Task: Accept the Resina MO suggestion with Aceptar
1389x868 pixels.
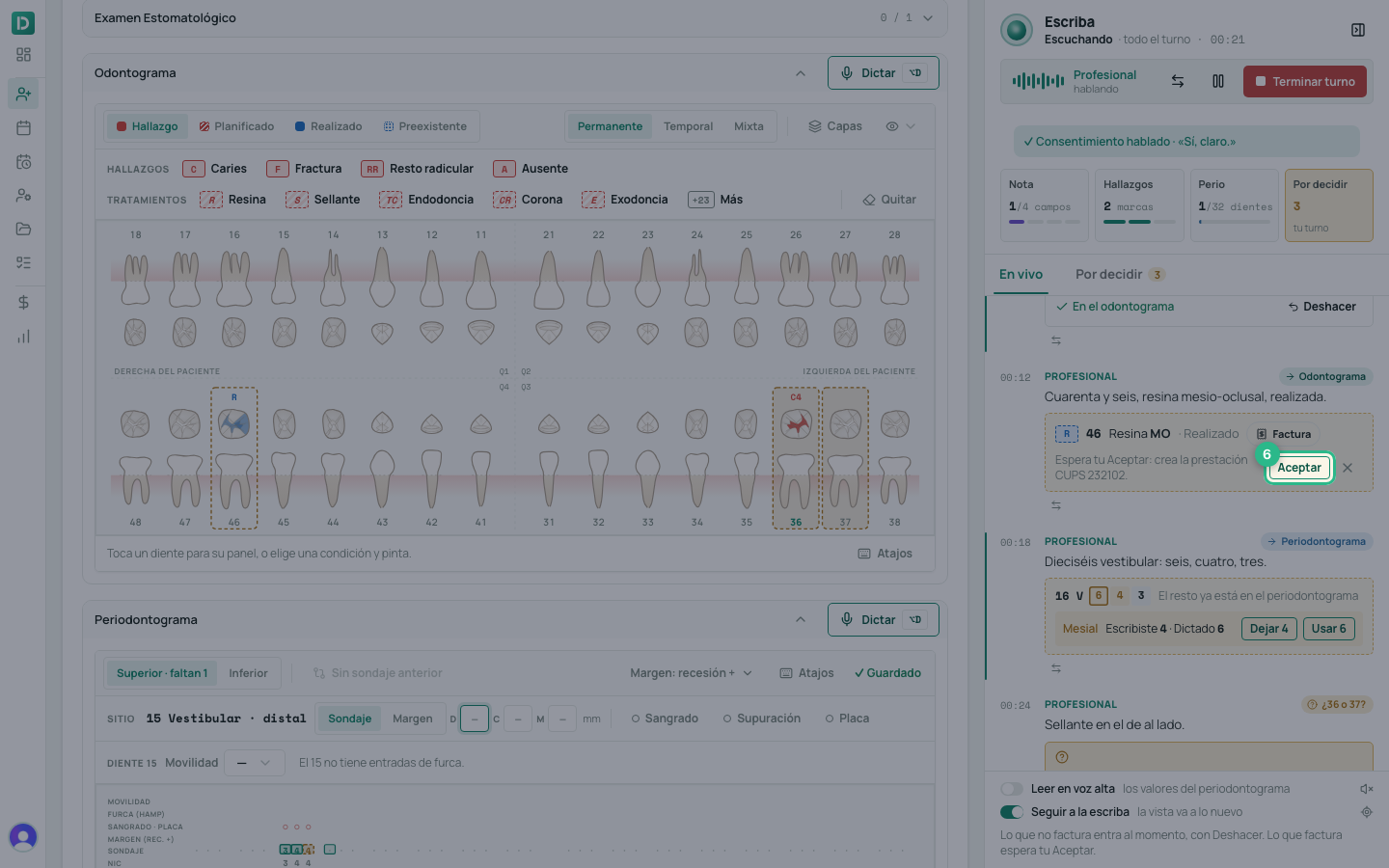Action: pyautogui.click(x=1299, y=468)
